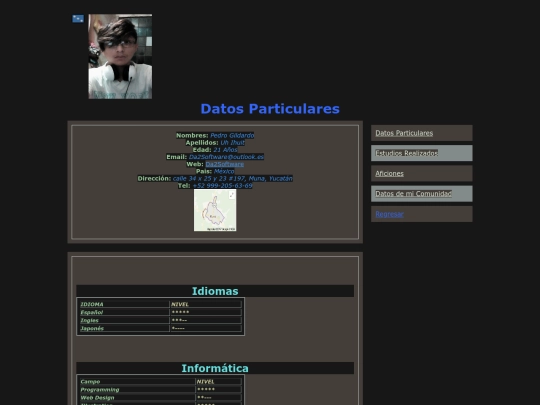Open Datos Particulares menu link

point(404,133)
